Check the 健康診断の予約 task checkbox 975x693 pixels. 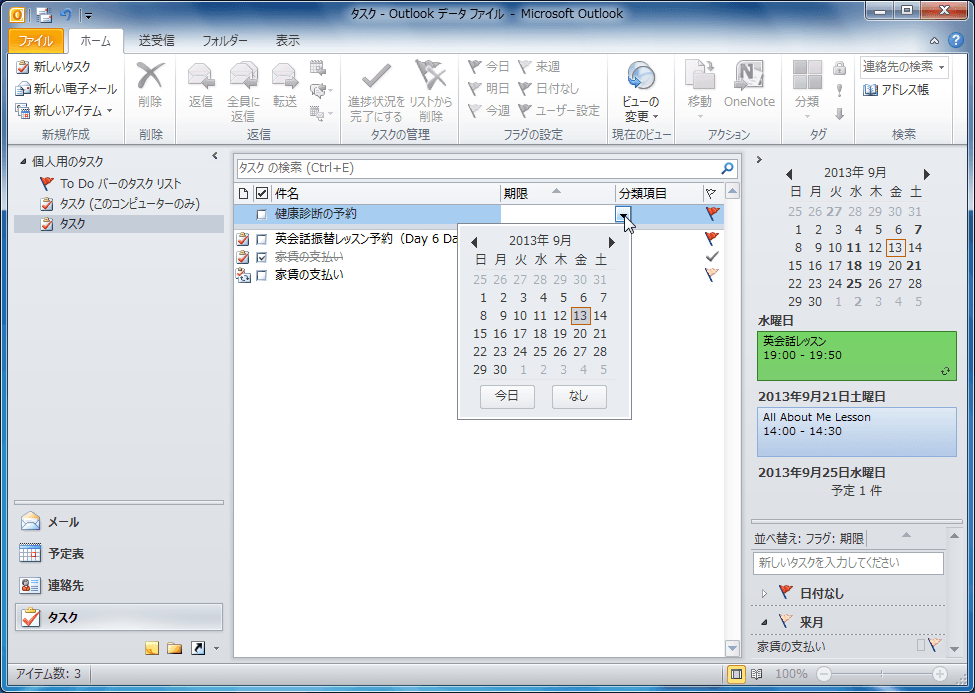261,215
